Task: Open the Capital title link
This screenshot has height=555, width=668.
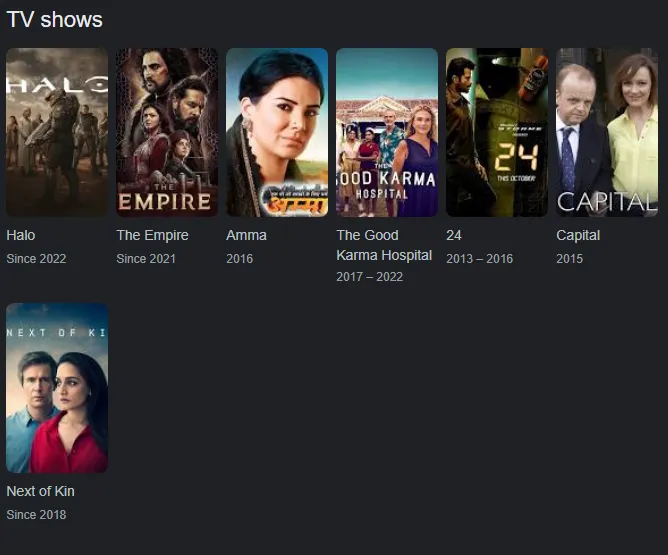Action: coord(578,235)
